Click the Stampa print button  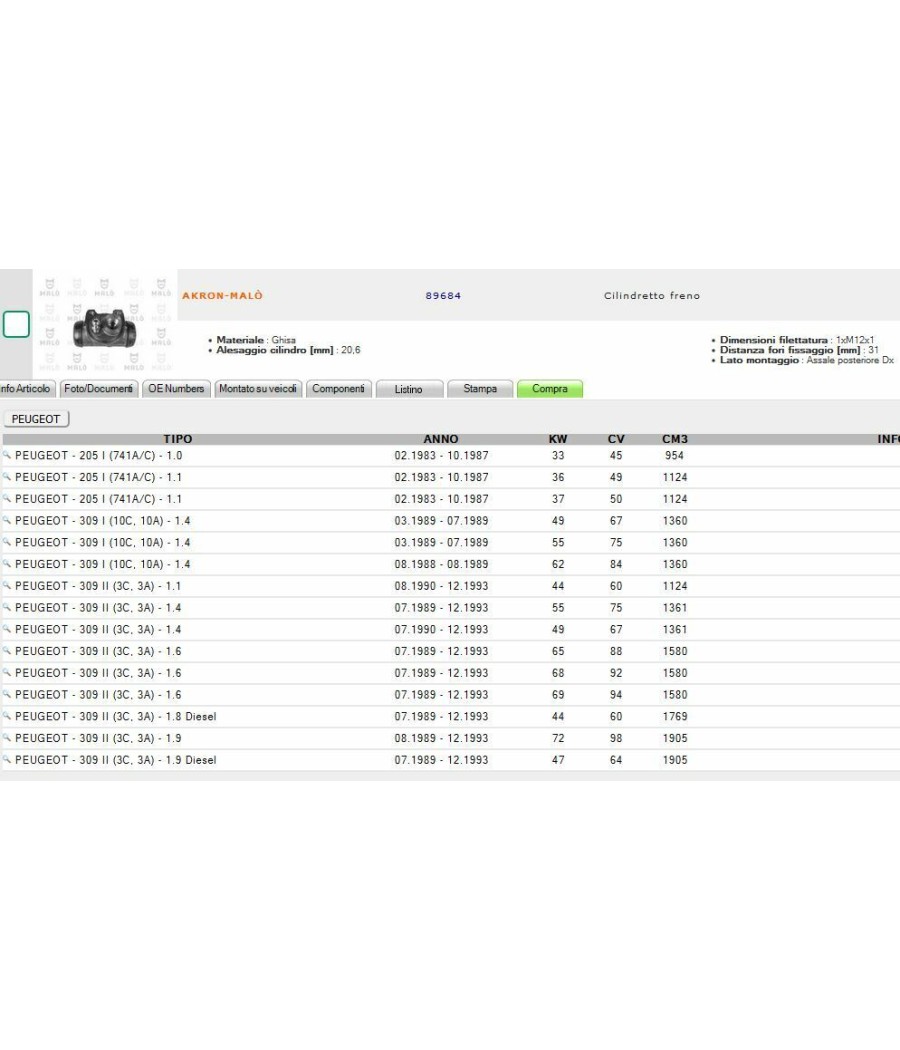pyautogui.click(x=480, y=389)
